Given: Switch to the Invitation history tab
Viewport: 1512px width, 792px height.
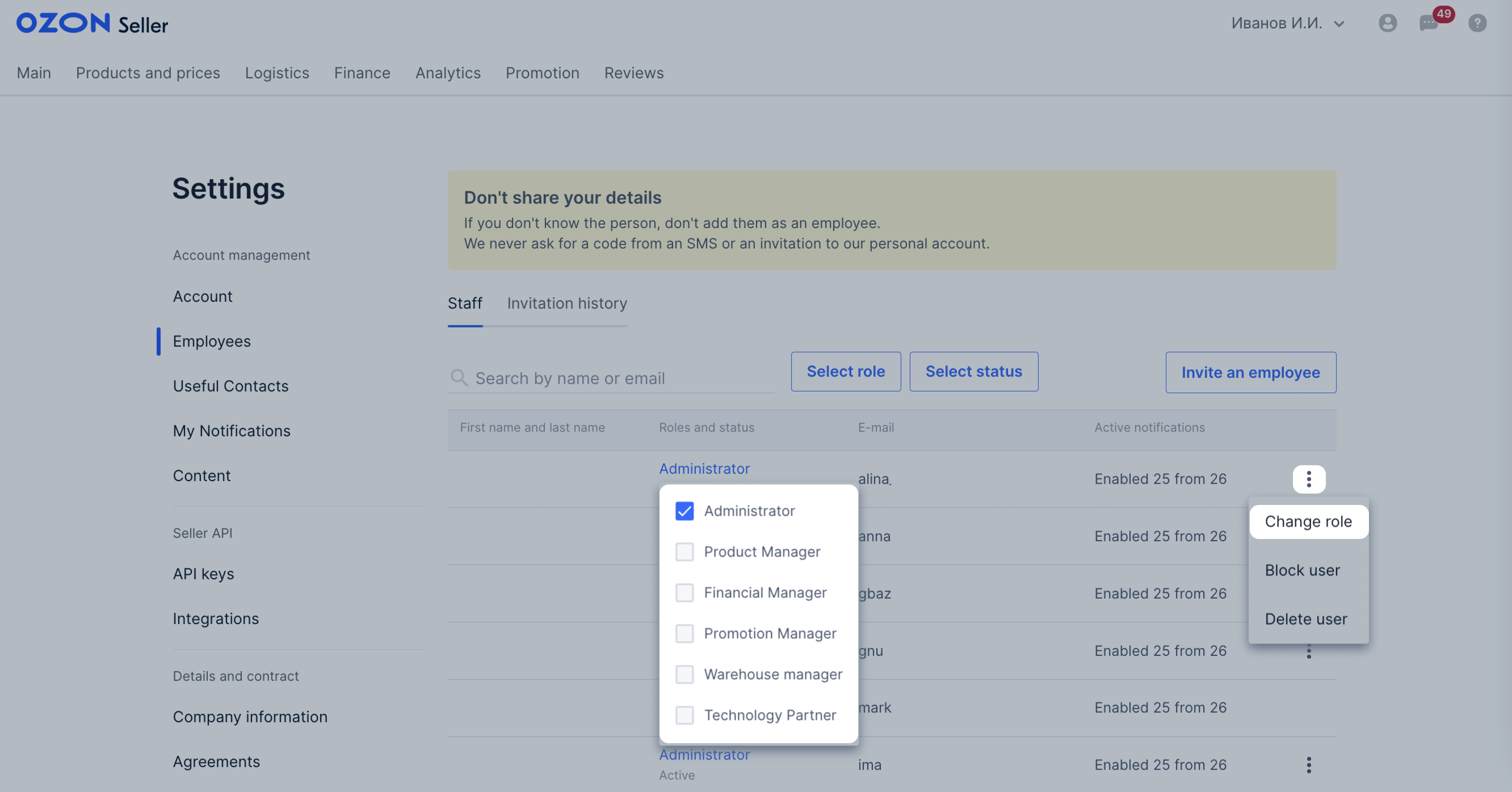Looking at the screenshot, I should coord(567,303).
